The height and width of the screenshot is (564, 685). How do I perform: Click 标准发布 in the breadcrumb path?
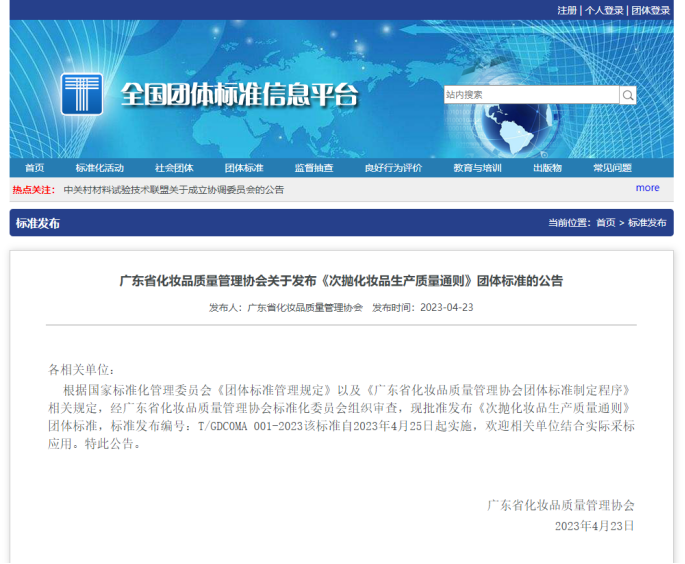tap(647, 223)
